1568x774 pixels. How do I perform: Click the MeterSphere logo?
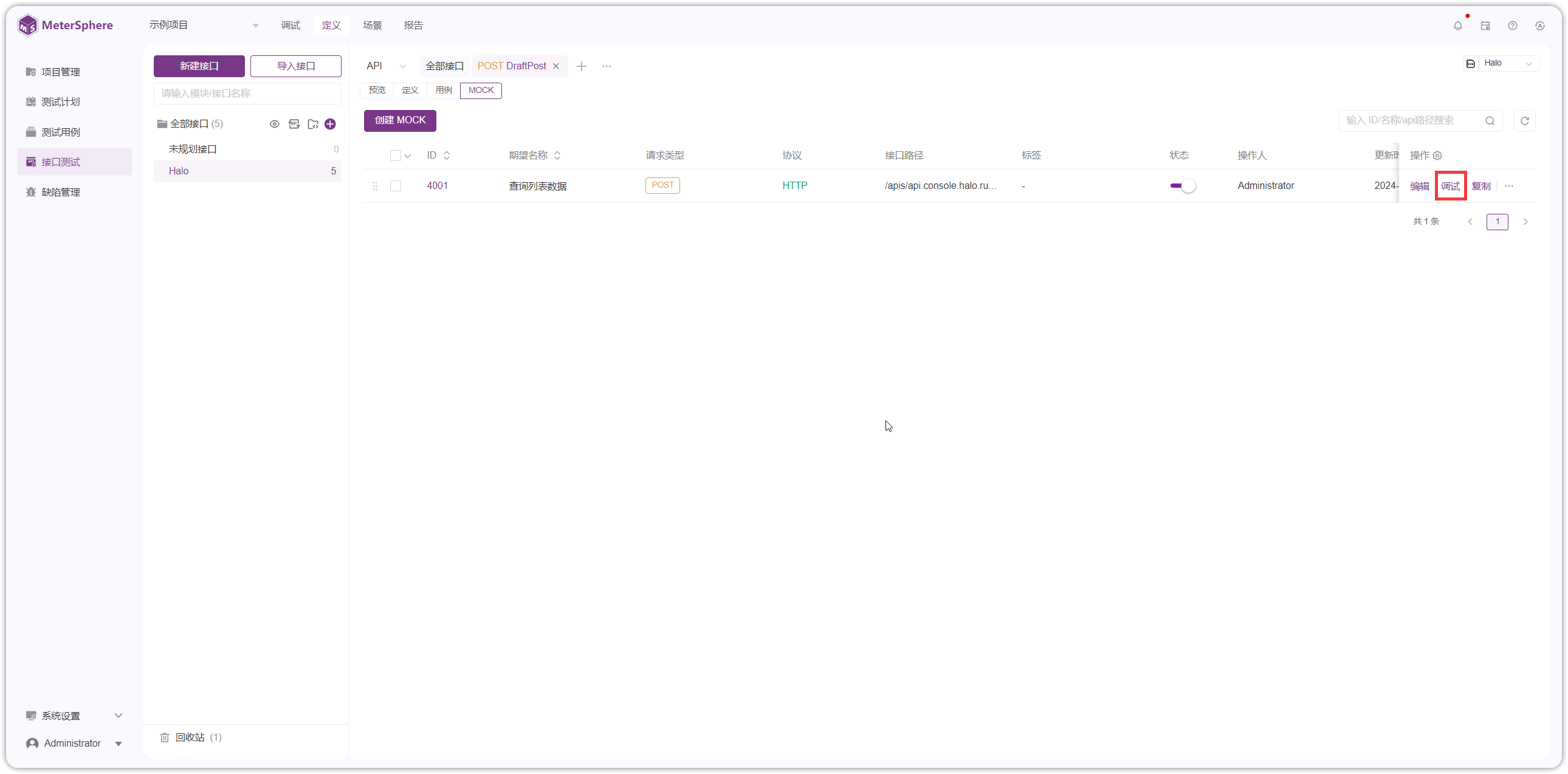65,25
